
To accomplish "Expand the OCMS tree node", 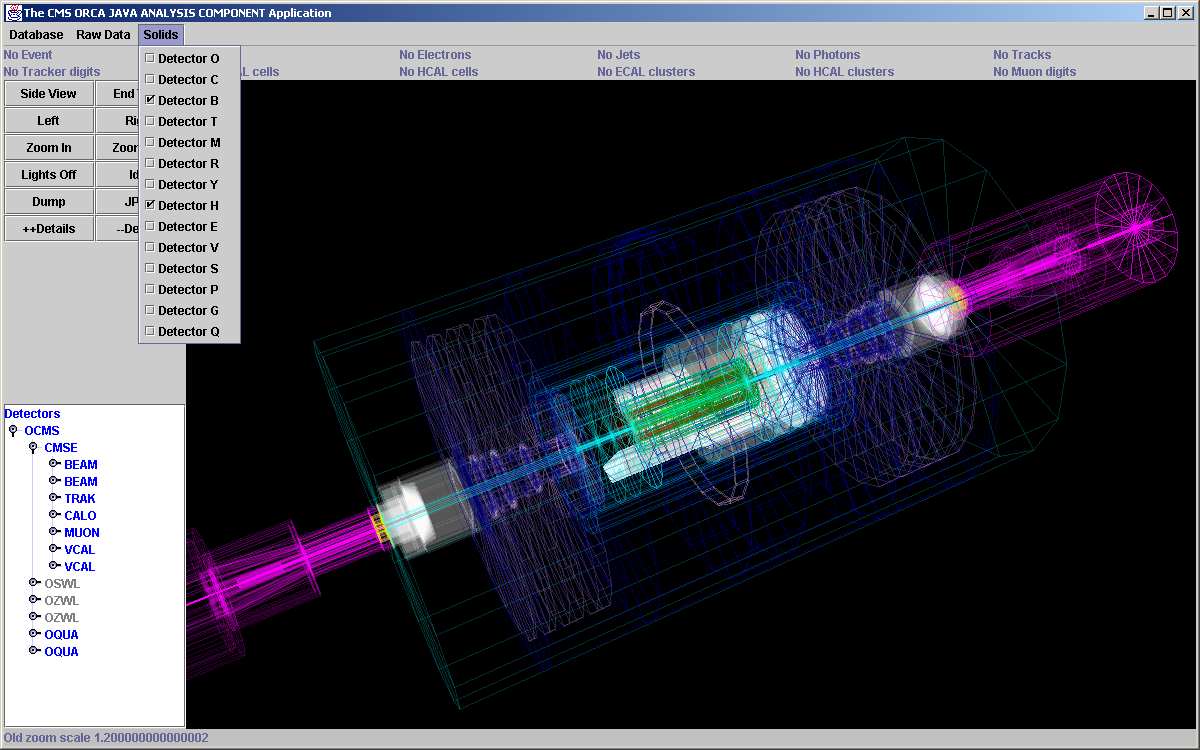I will point(13,431).
